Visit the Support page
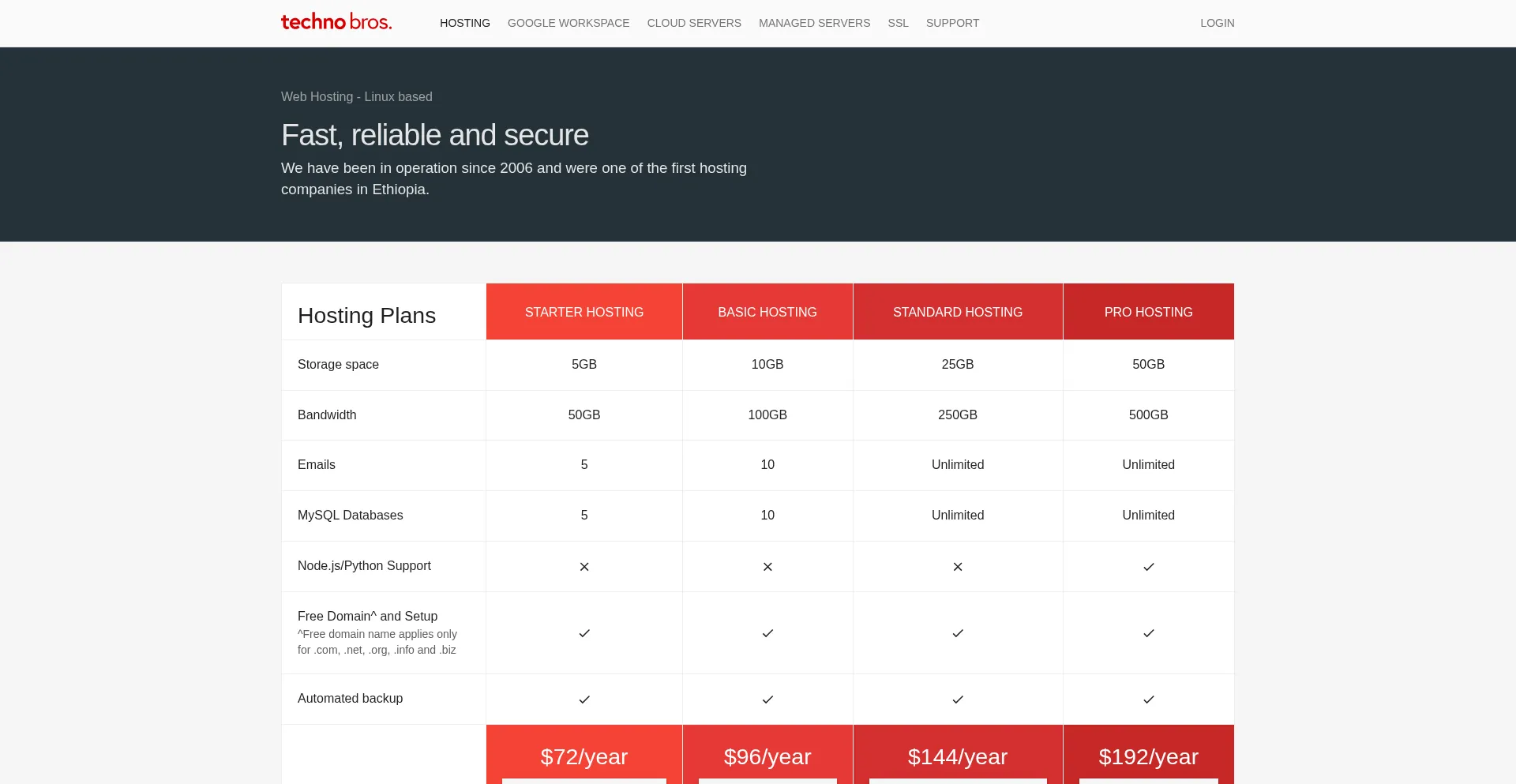The width and height of the screenshot is (1516, 784). 952,23
